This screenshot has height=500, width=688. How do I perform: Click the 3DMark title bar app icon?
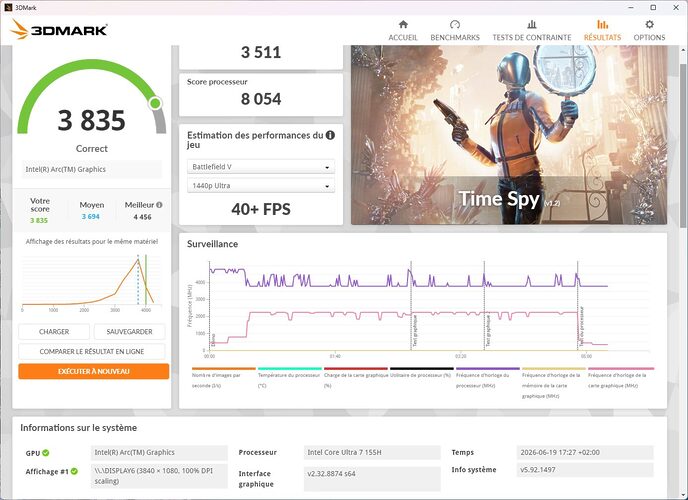point(8,7)
